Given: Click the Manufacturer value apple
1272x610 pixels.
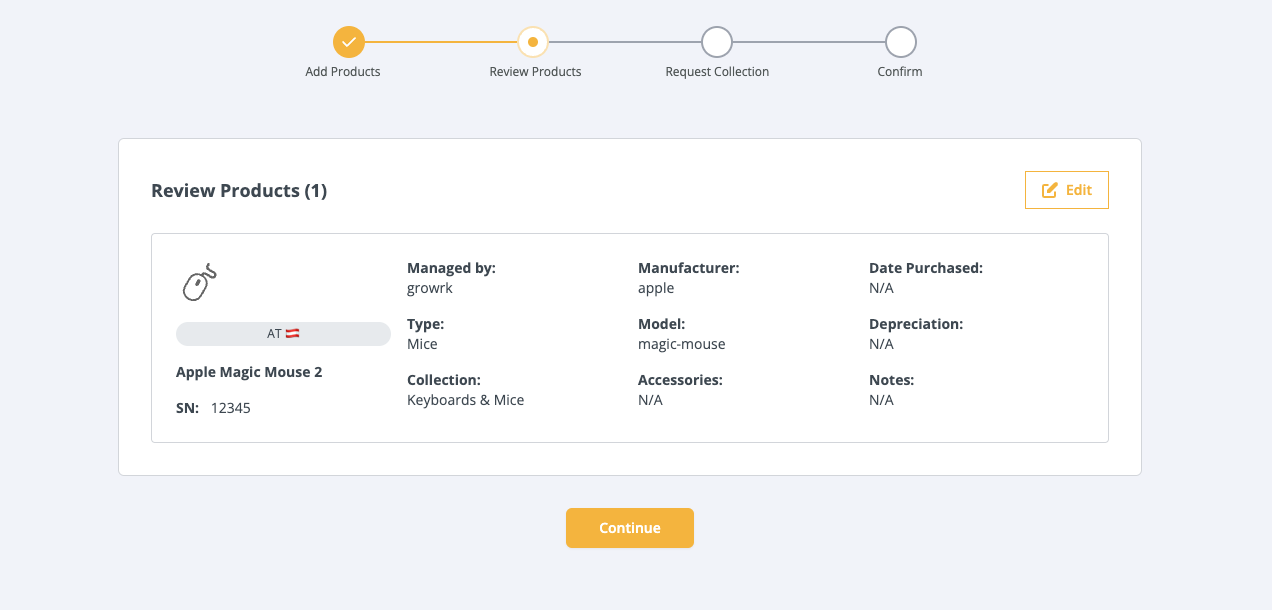Looking at the screenshot, I should 656,288.
